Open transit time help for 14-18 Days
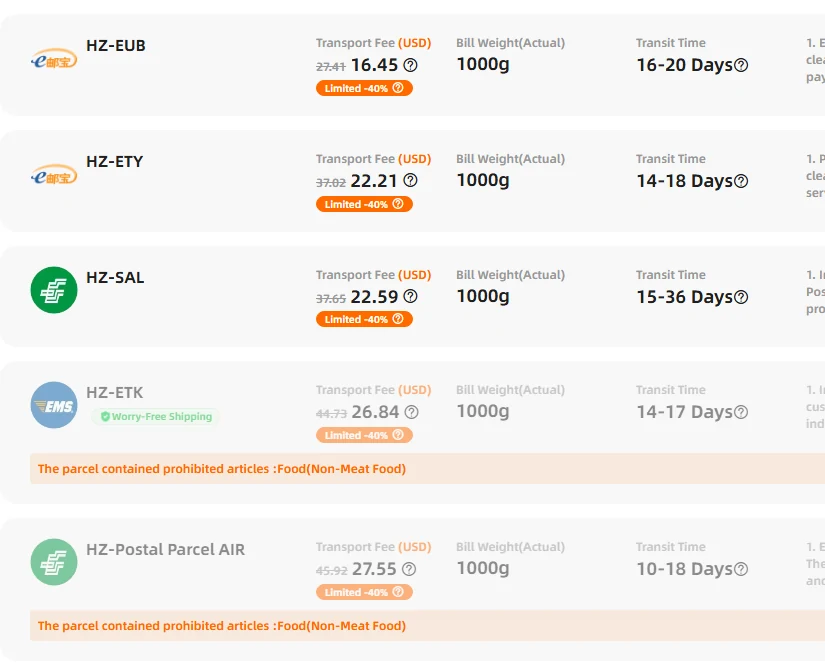 (741, 181)
